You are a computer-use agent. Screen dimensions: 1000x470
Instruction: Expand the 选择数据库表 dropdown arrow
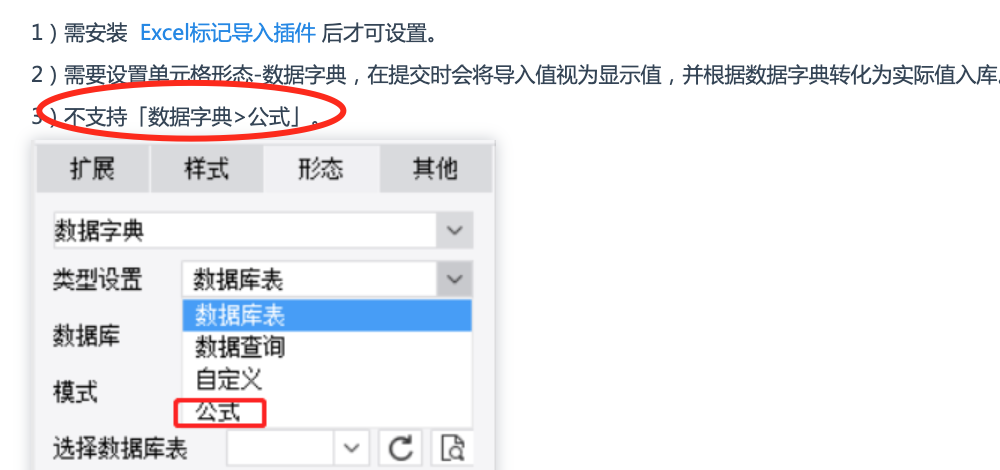pos(351,448)
